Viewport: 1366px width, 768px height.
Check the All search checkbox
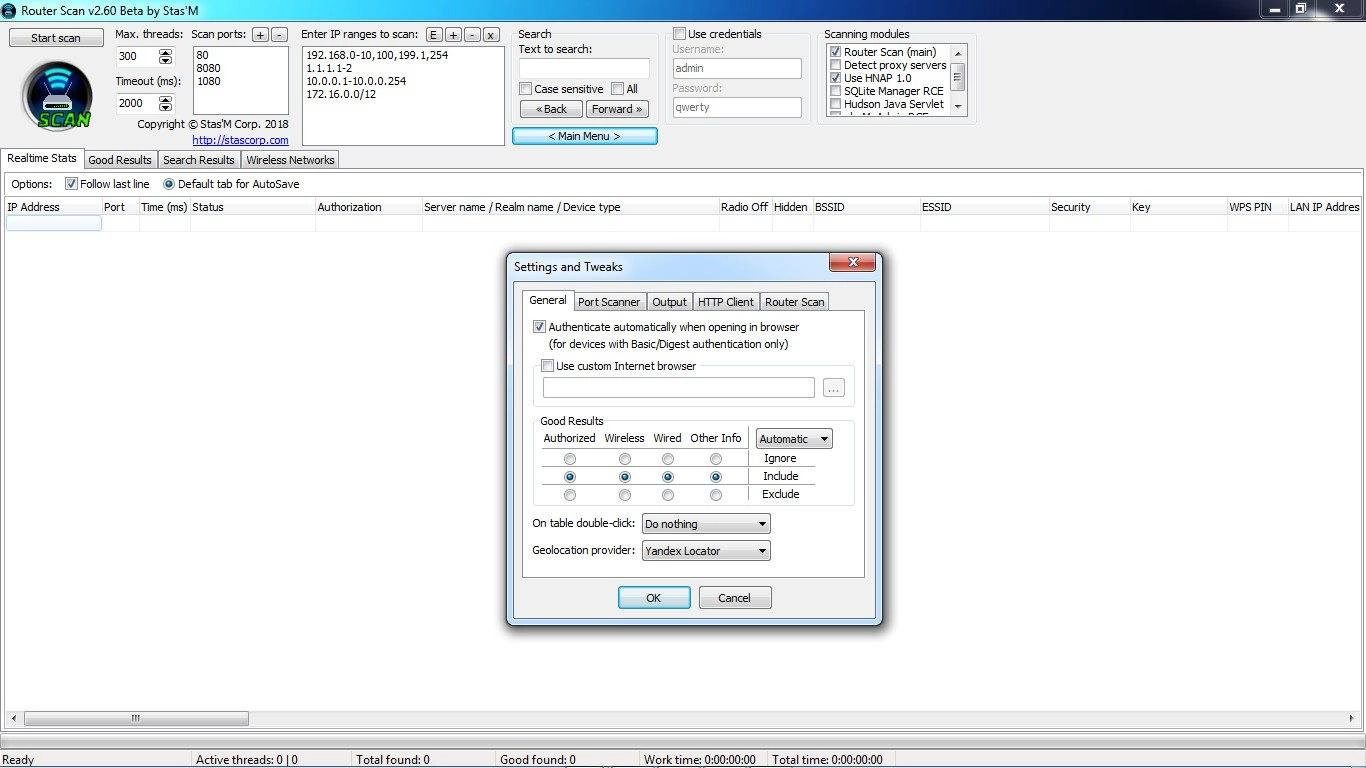617,89
